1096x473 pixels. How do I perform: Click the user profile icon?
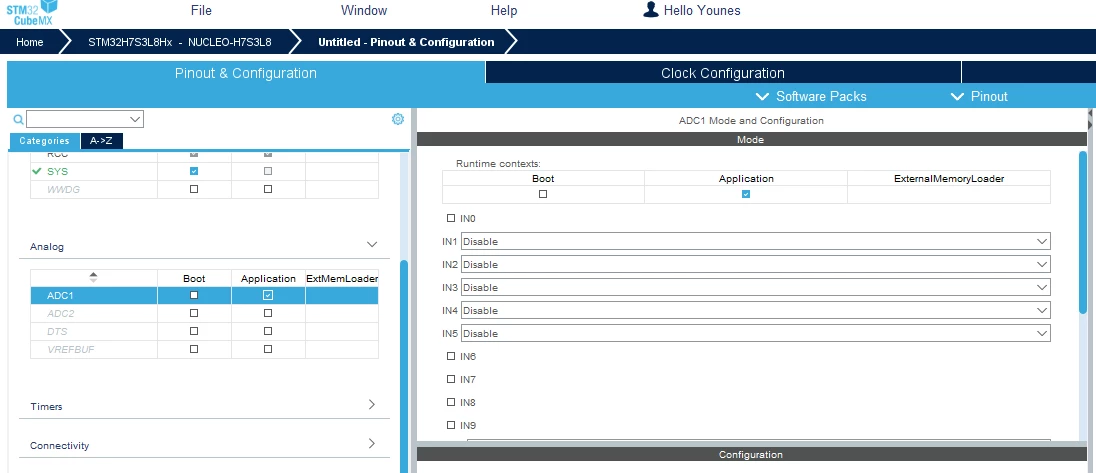point(651,9)
